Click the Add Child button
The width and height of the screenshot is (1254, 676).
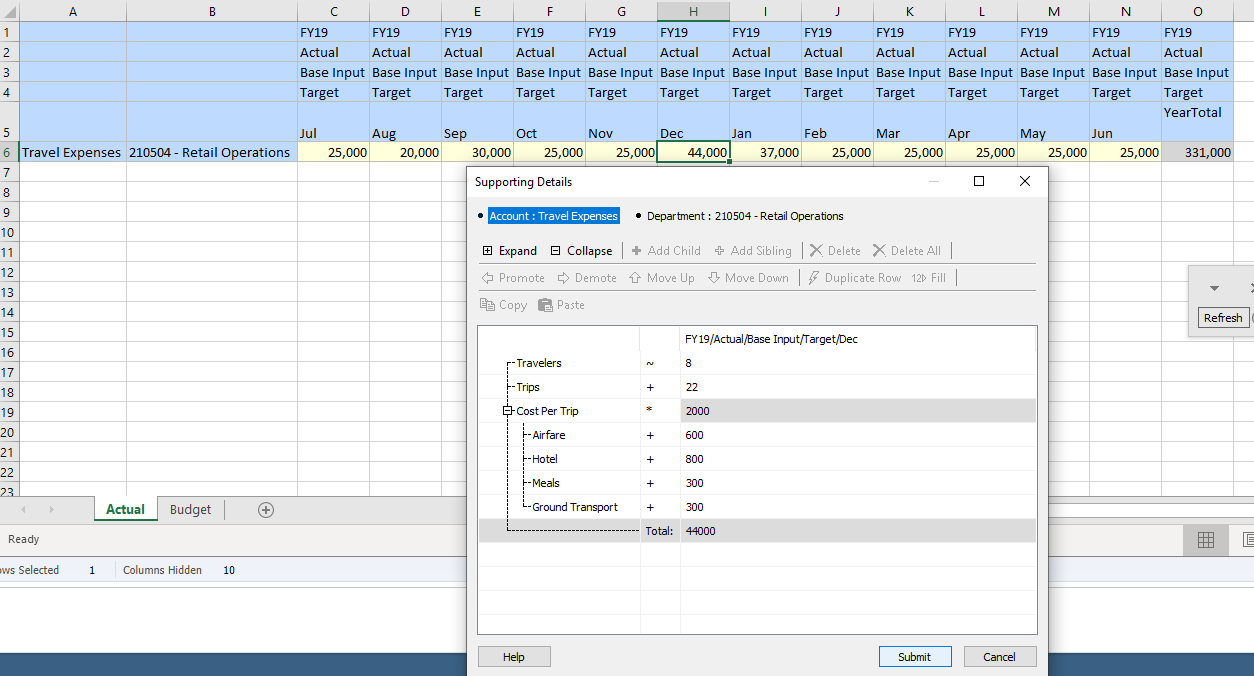666,251
